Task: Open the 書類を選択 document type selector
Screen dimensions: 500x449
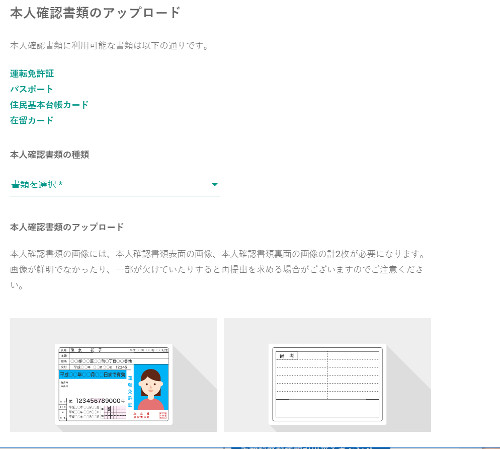Action: [115, 184]
